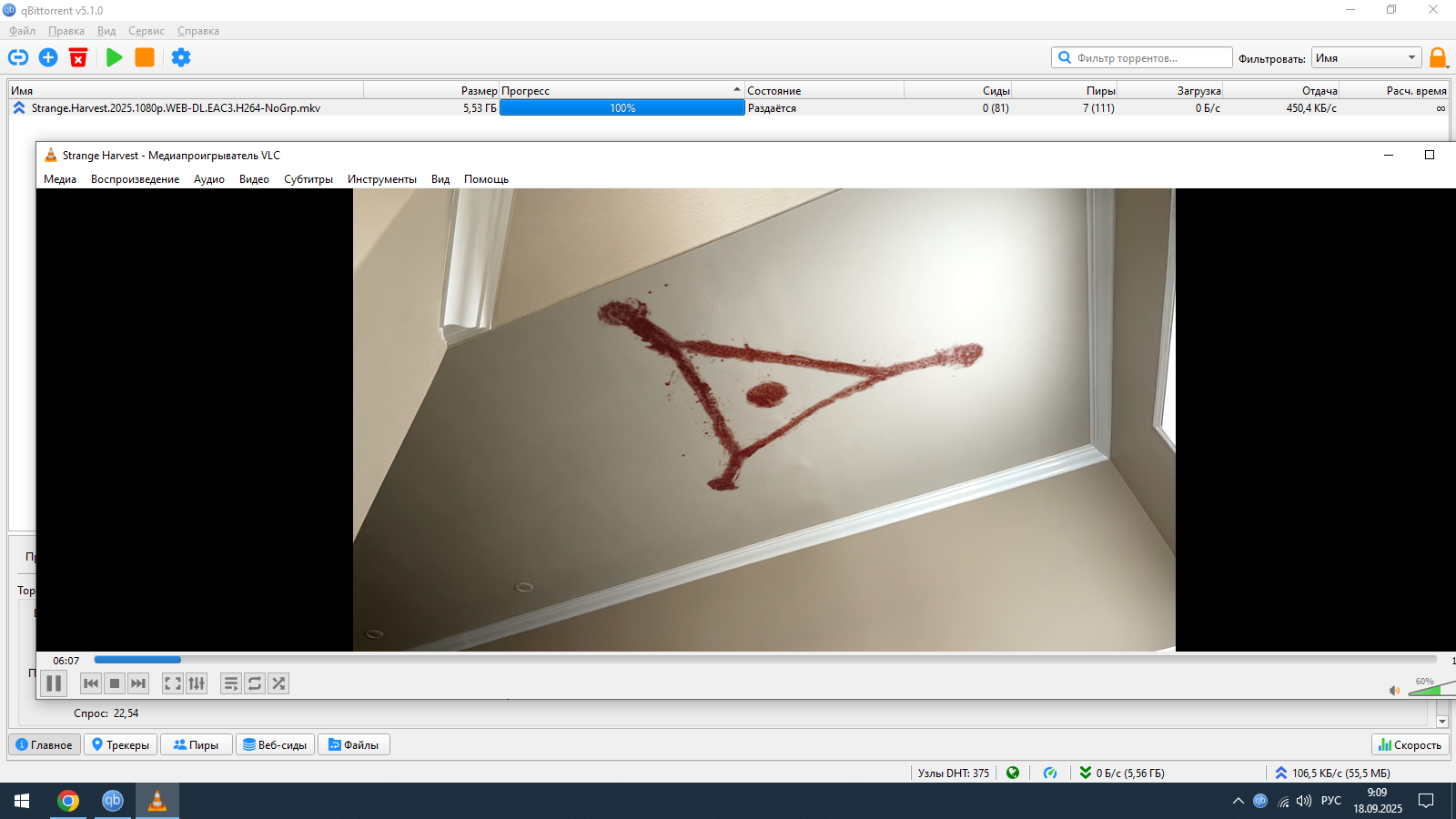Open VLC "Видео" menu

point(254,179)
